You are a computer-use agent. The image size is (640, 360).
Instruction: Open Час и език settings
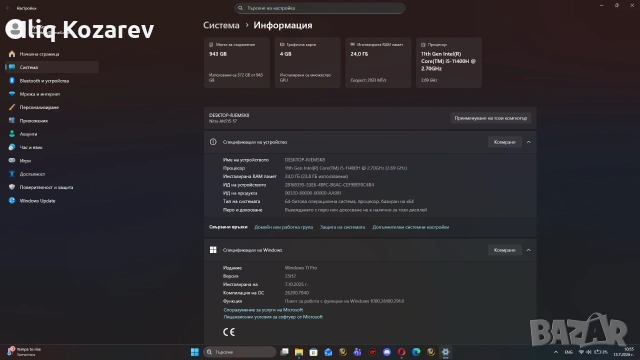(51, 147)
